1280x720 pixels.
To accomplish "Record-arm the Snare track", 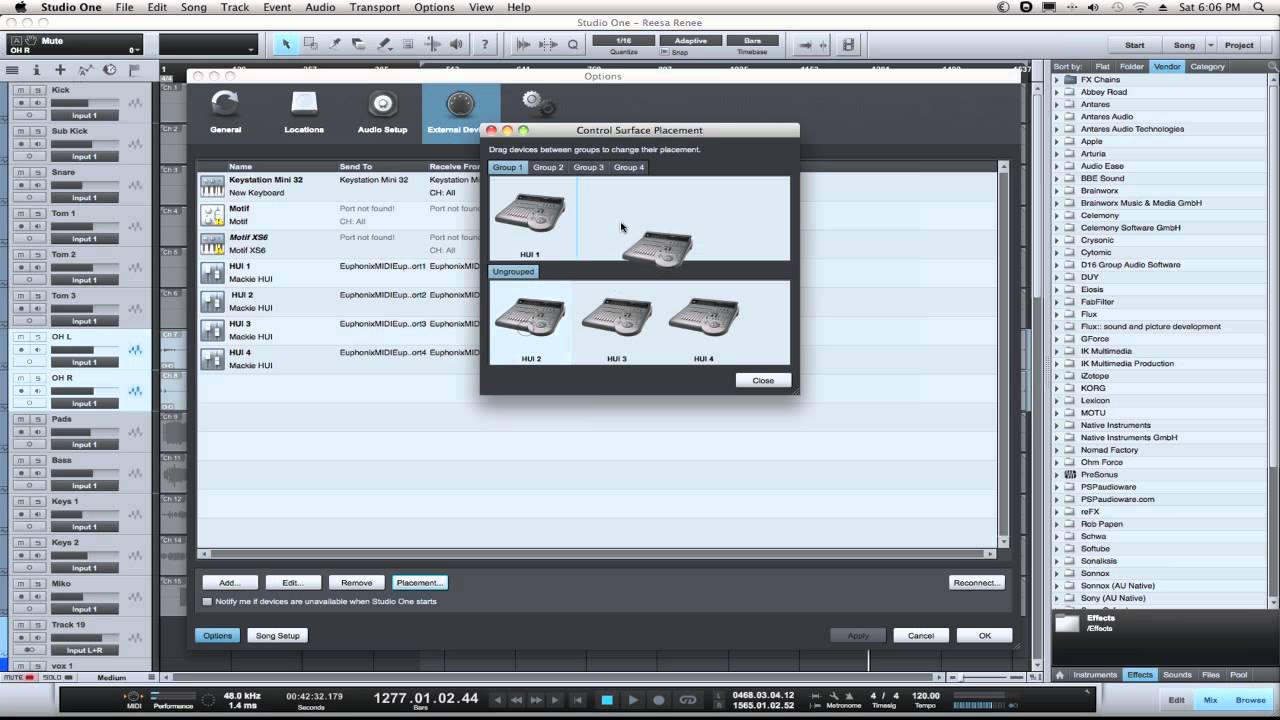I will point(21,184).
